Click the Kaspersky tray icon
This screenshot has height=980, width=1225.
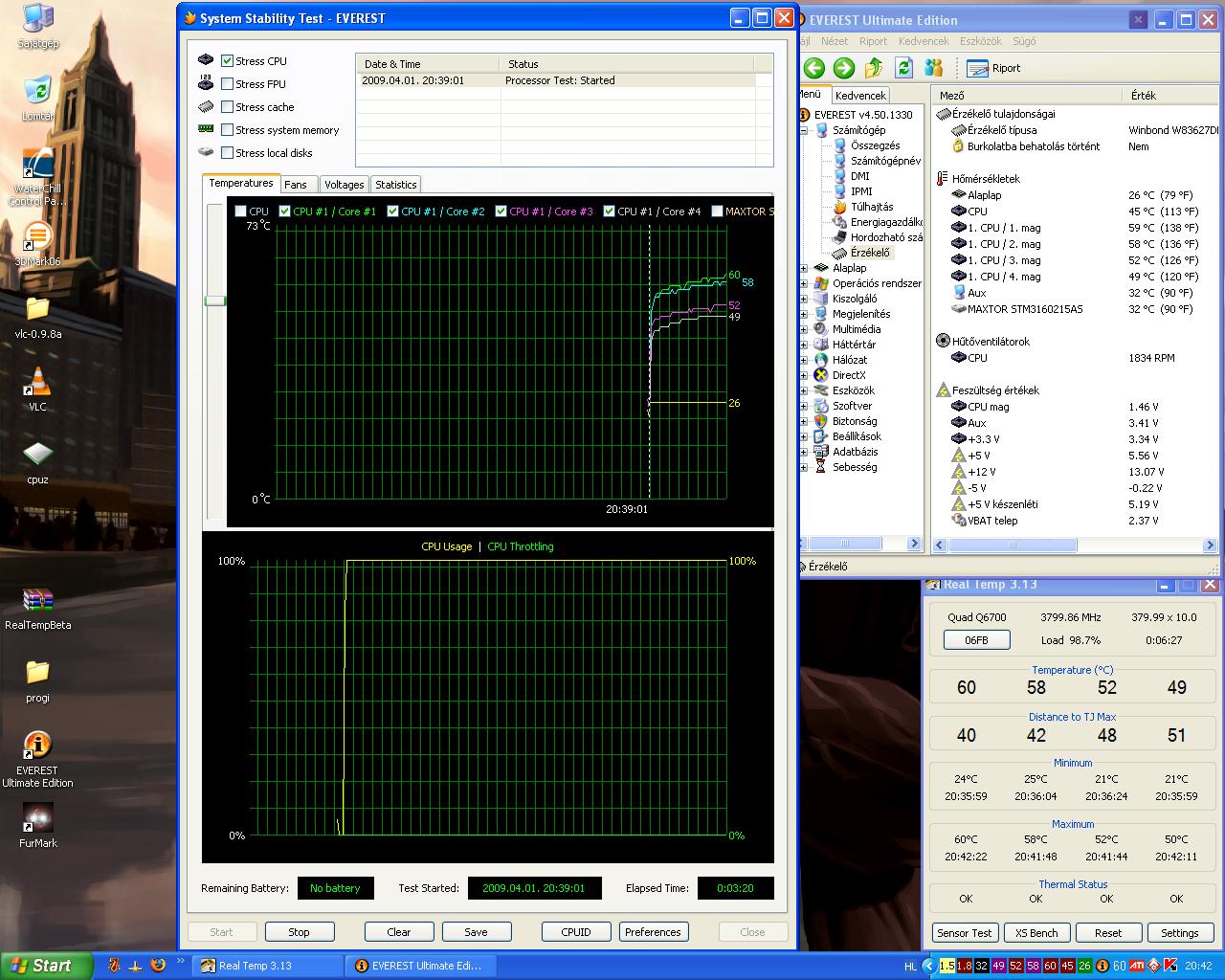click(1170, 966)
